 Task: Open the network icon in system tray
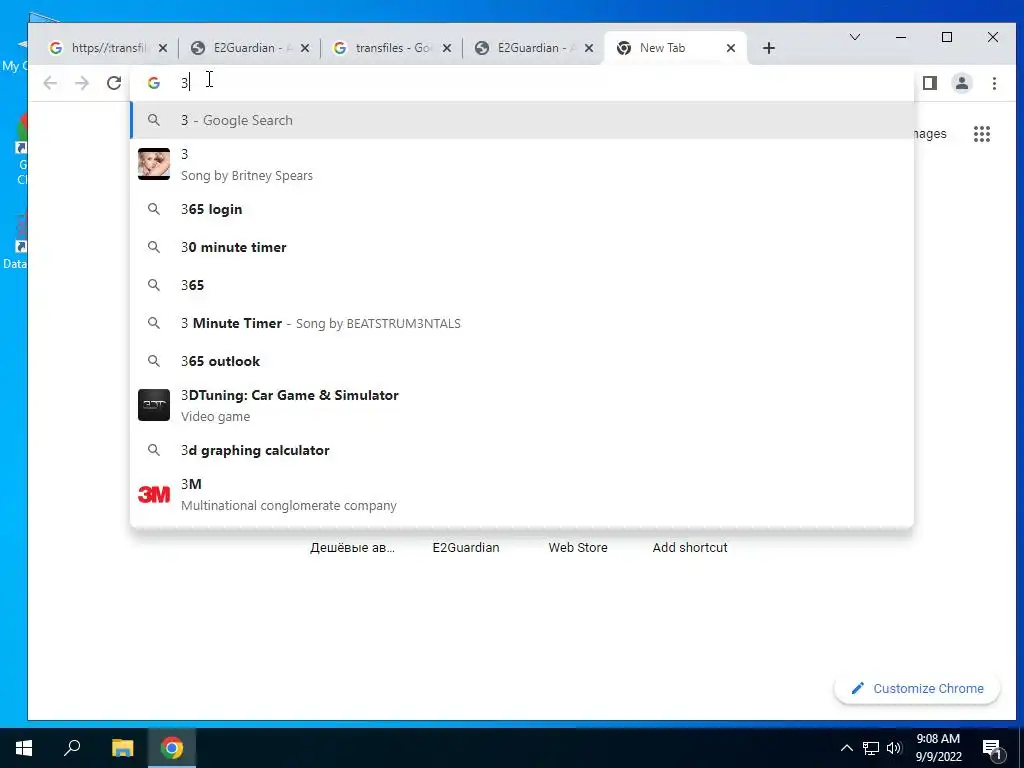871,748
